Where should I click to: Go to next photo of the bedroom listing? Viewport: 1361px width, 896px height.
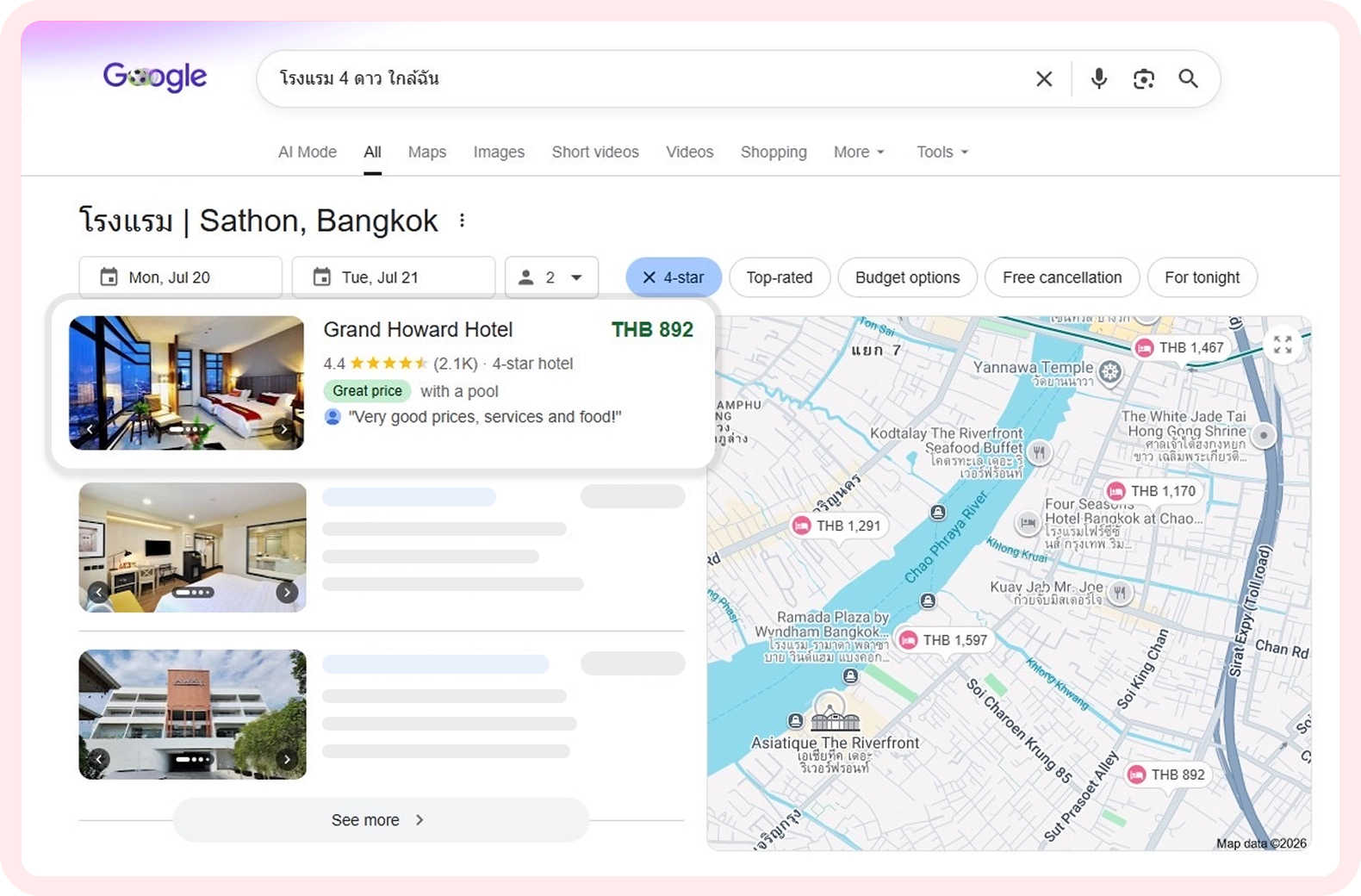(287, 592)
